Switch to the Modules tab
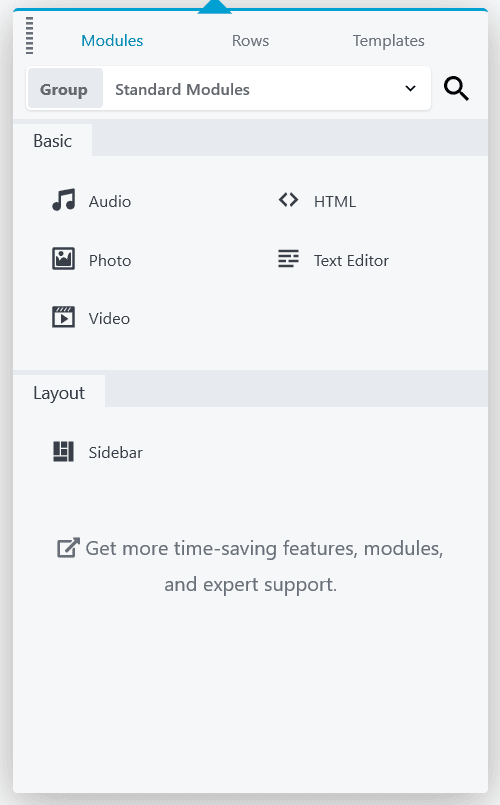 coord(112,41)
